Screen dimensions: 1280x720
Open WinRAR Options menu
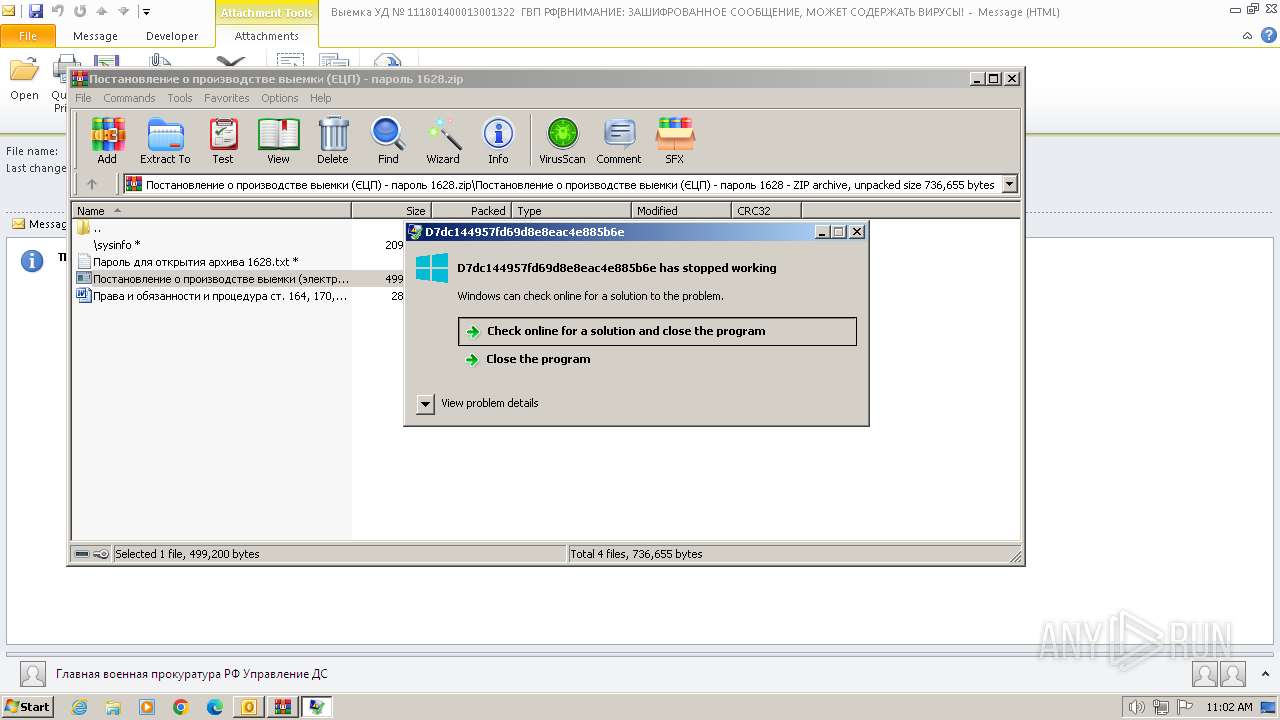tap(280, 98)
